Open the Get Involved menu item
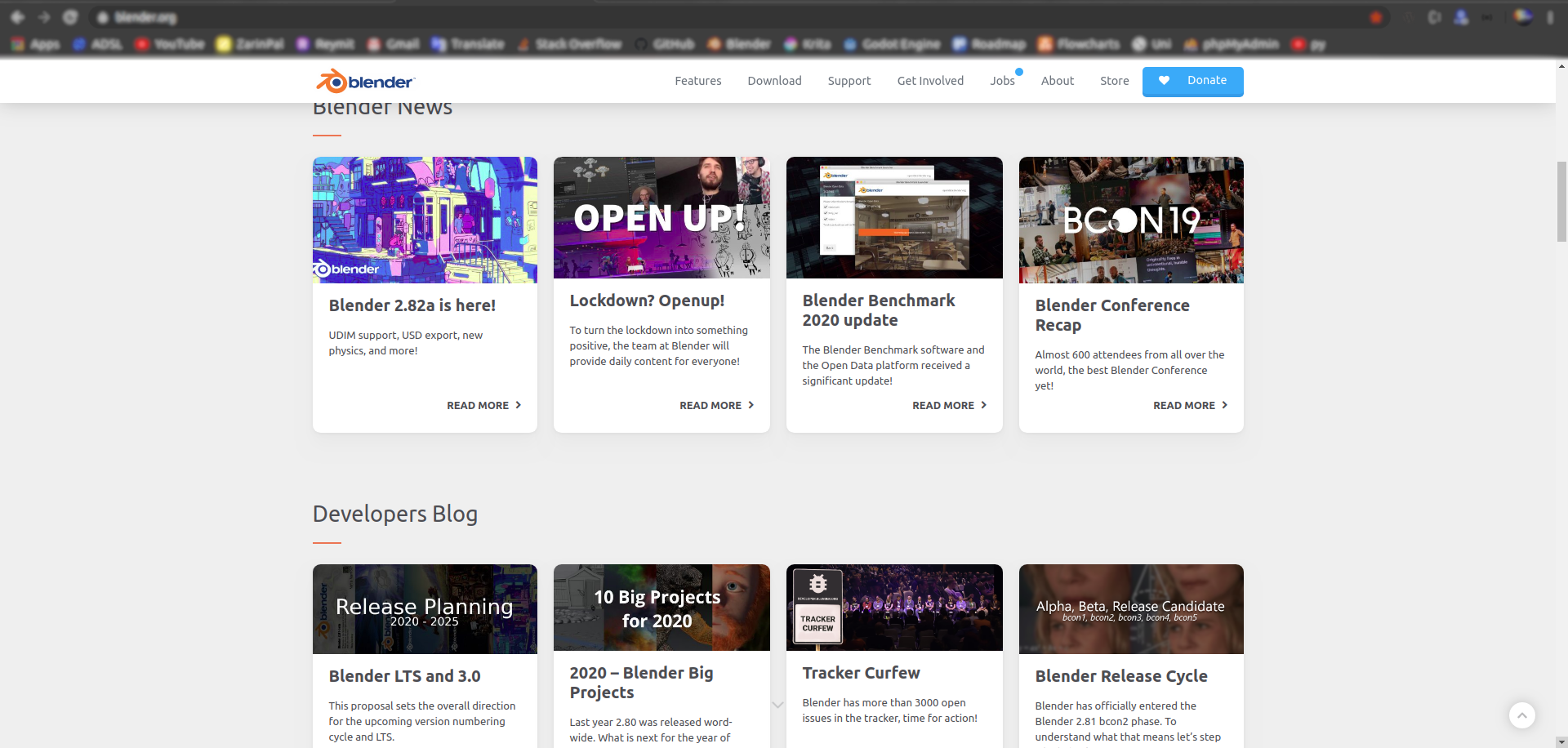Screen dimensions: 1568x748 click(930, 81)
